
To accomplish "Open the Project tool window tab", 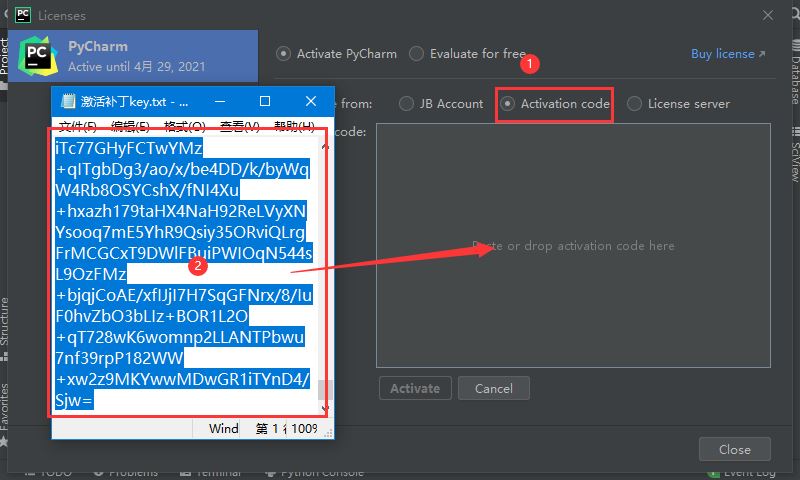I will (4, 56).
